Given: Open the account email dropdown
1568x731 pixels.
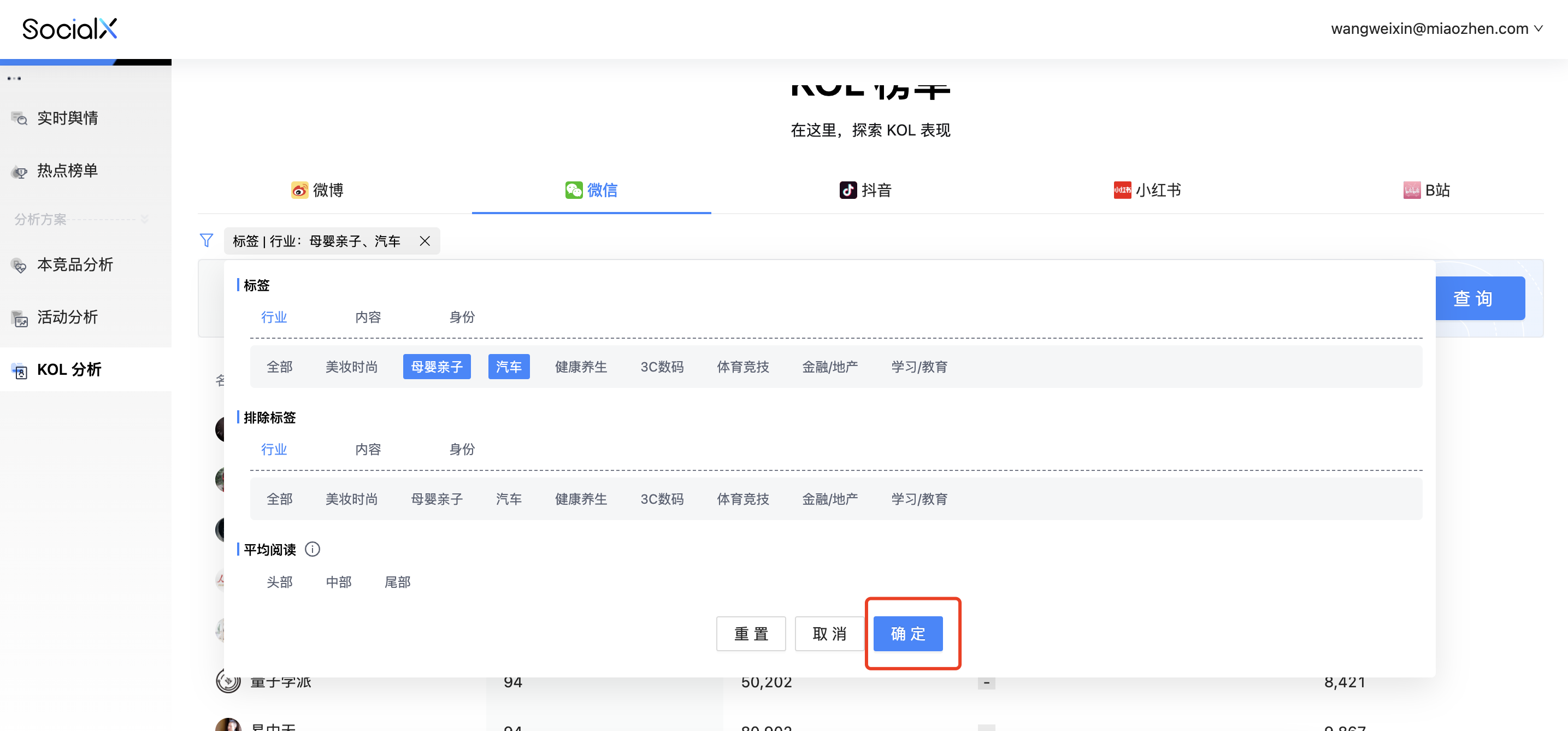Looking at the screenshot, I should (1436, 28).
